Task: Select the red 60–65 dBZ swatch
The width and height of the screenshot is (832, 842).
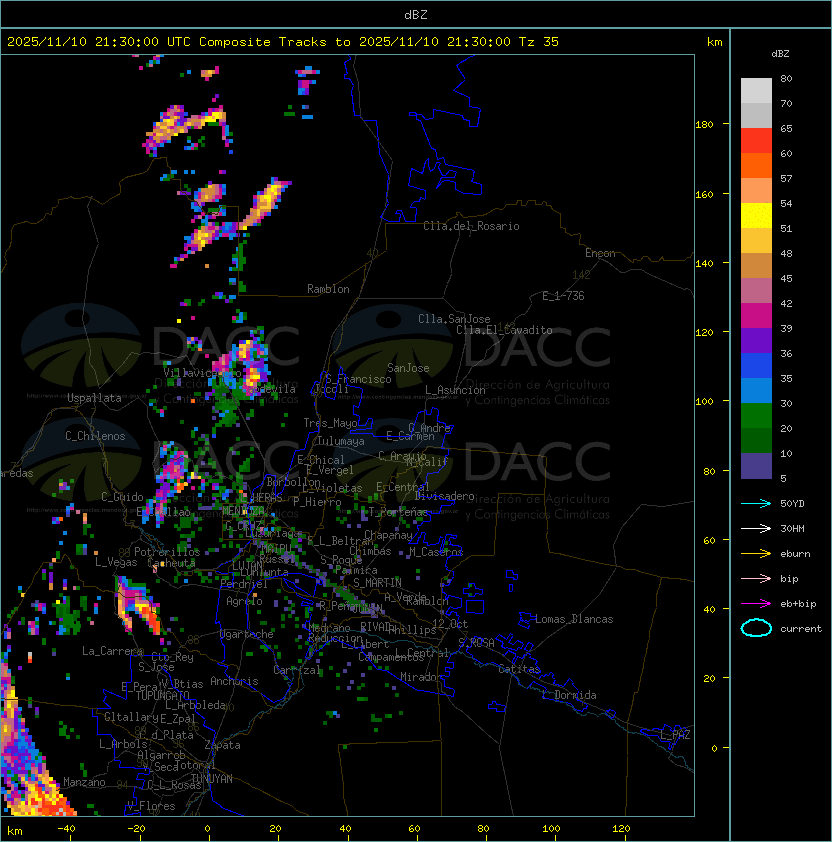Action: pyautogui.click(x=756, y=141)
